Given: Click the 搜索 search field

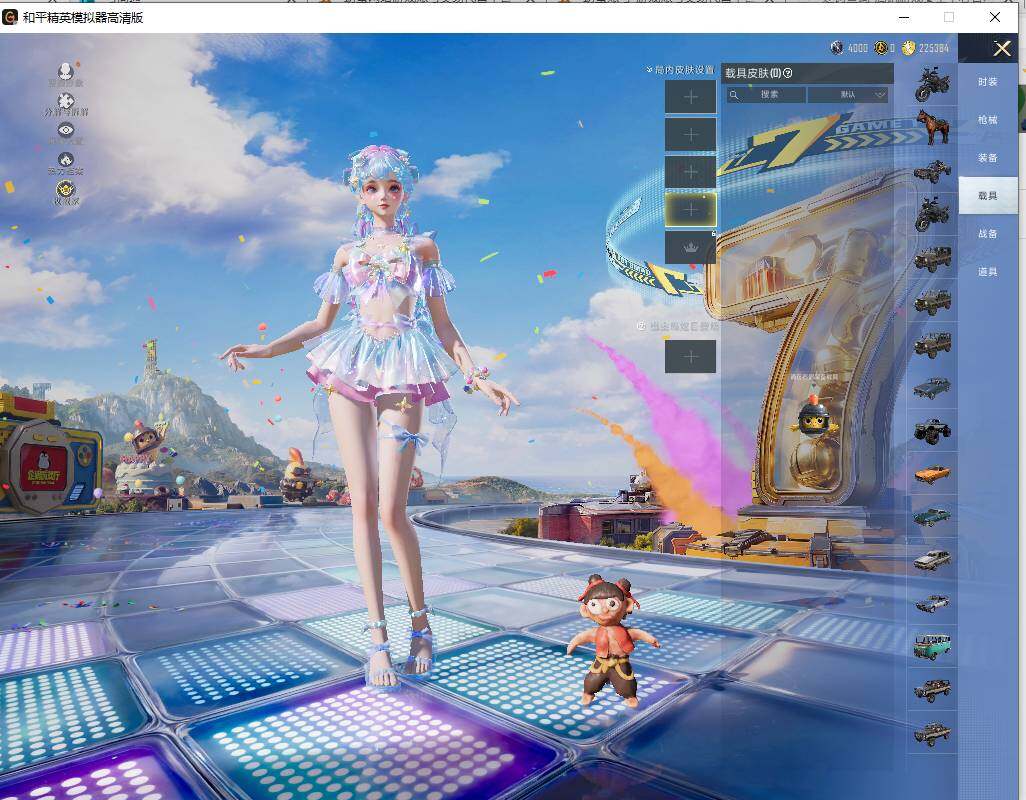Looking at the screenshot, I should [766, 95].
